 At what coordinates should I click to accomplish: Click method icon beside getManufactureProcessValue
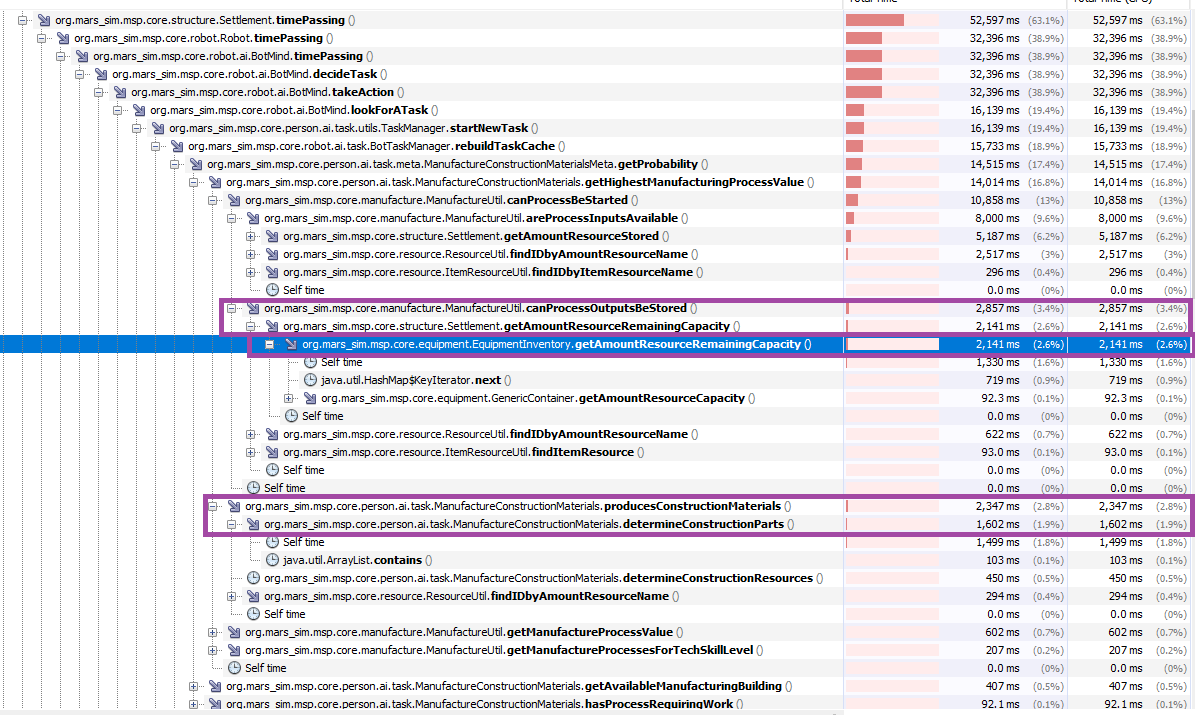tap(235, 632)
